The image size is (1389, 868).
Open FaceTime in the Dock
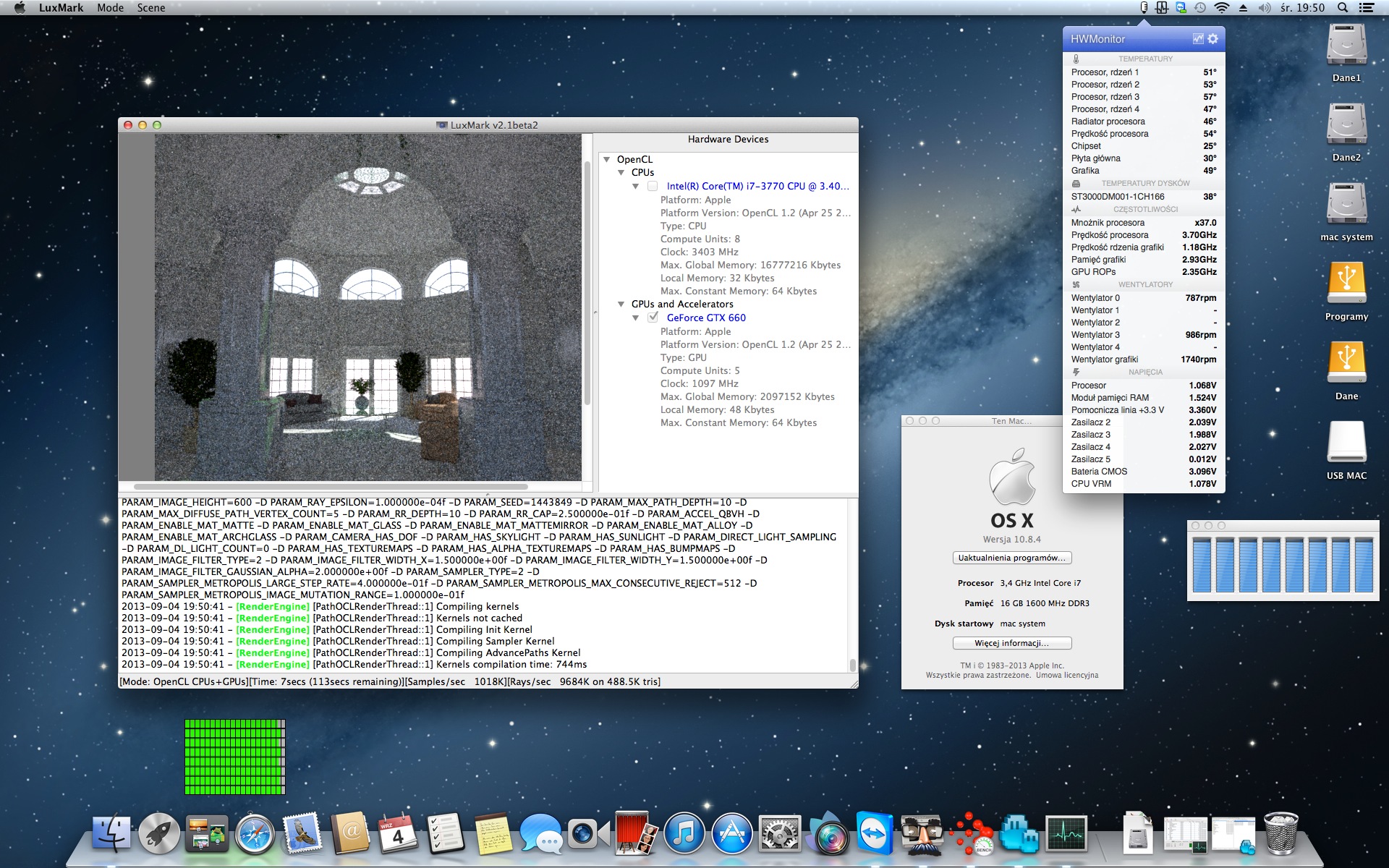[588, 833]
